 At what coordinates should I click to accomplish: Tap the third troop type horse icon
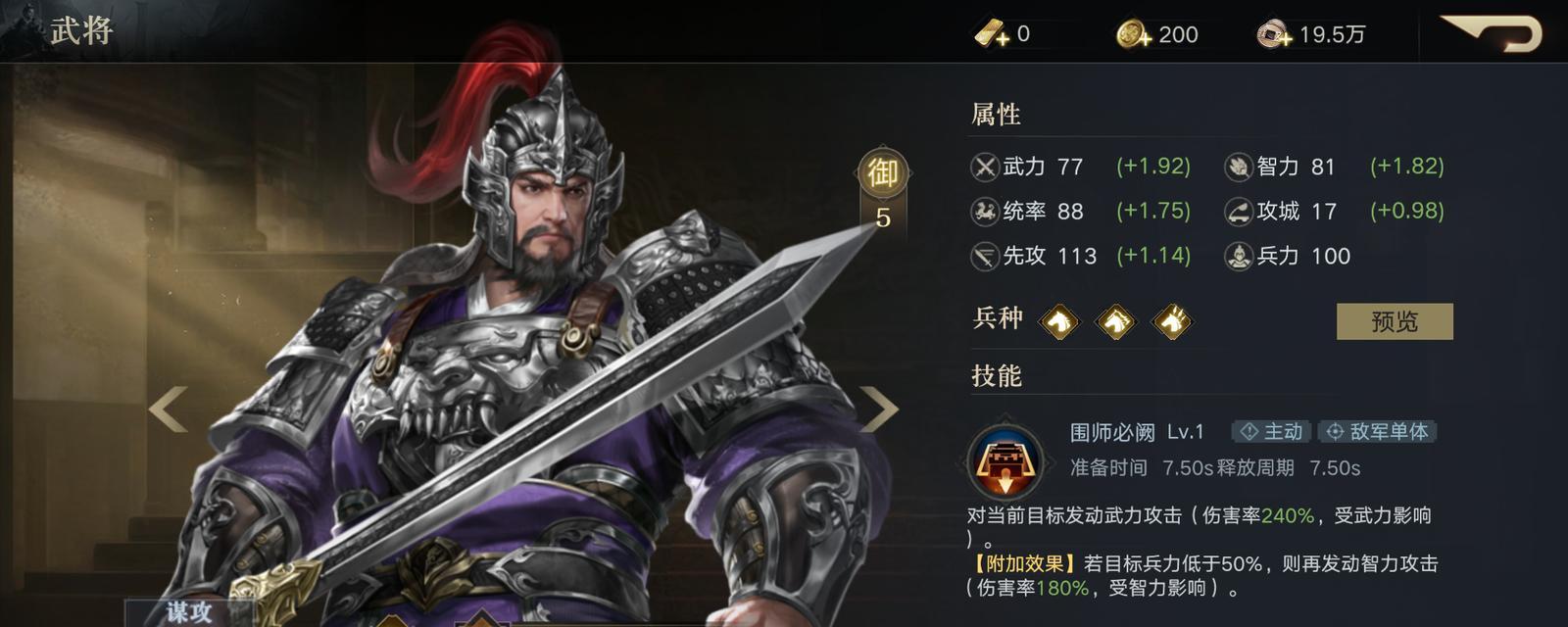(1173, 320)
